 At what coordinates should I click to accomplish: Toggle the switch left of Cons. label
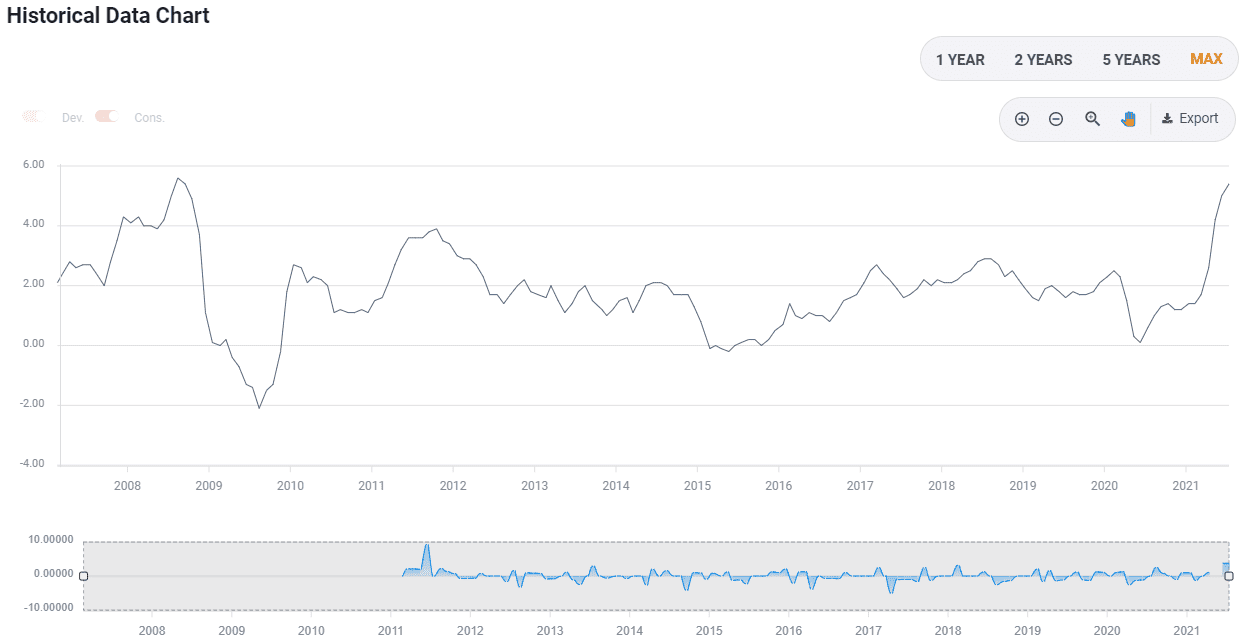pos(106,117)
